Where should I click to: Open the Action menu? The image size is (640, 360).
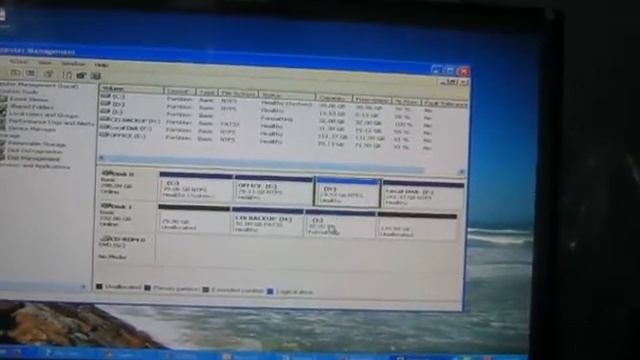[x=19, y=62]
